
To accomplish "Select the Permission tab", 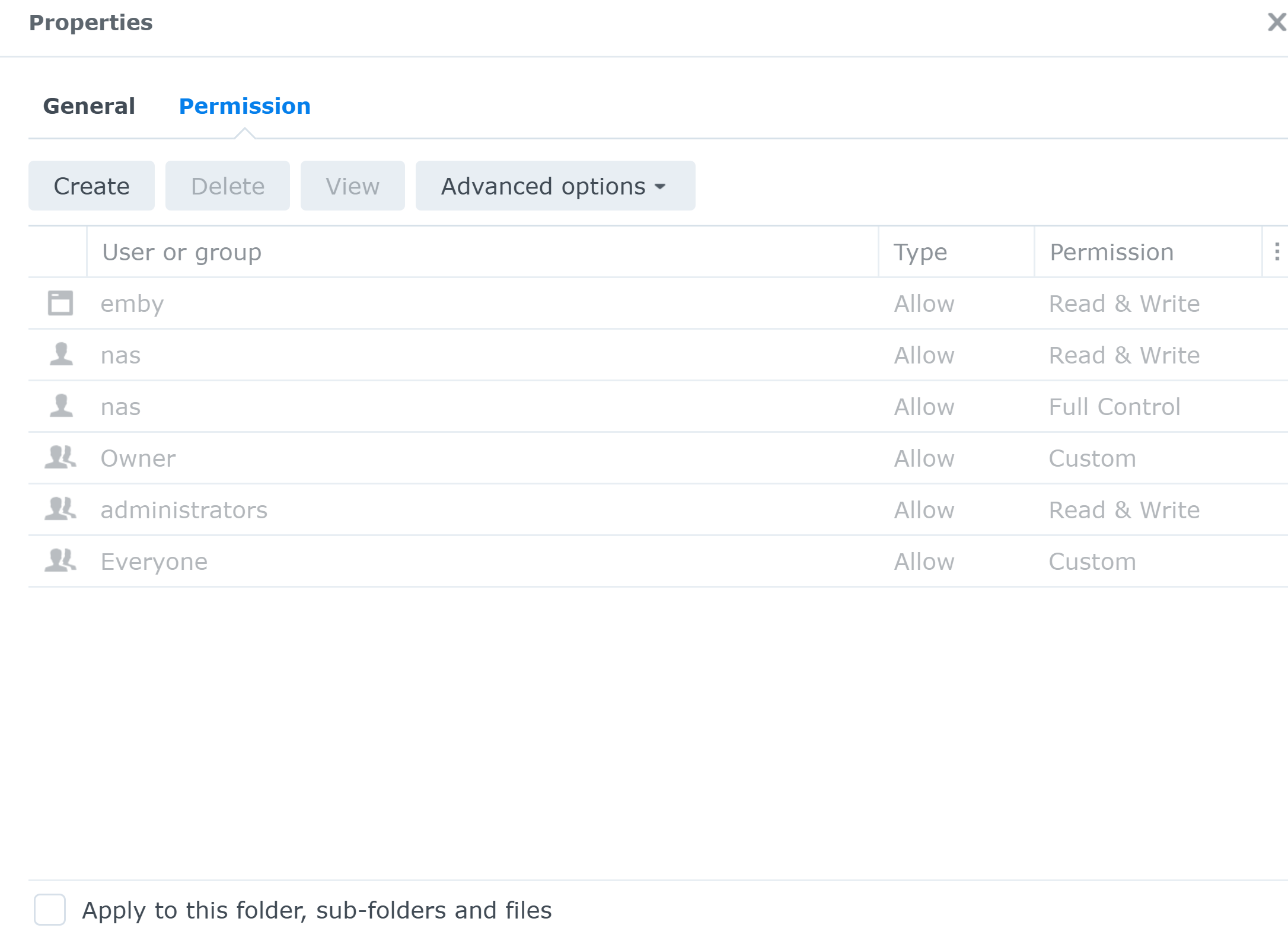I will (x=244, y=106).
